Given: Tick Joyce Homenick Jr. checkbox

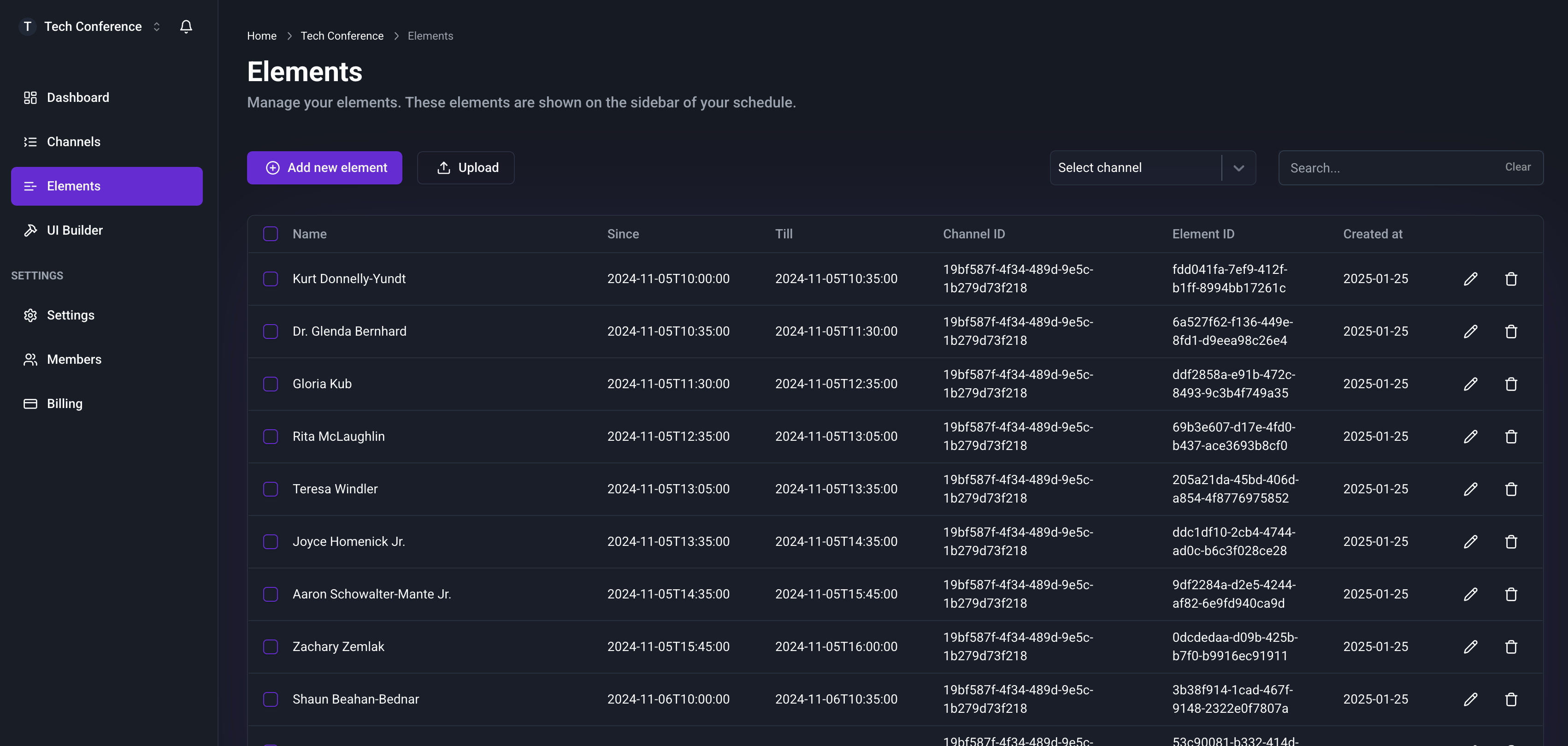Looking at the screenshot, I should click(270, 541).
